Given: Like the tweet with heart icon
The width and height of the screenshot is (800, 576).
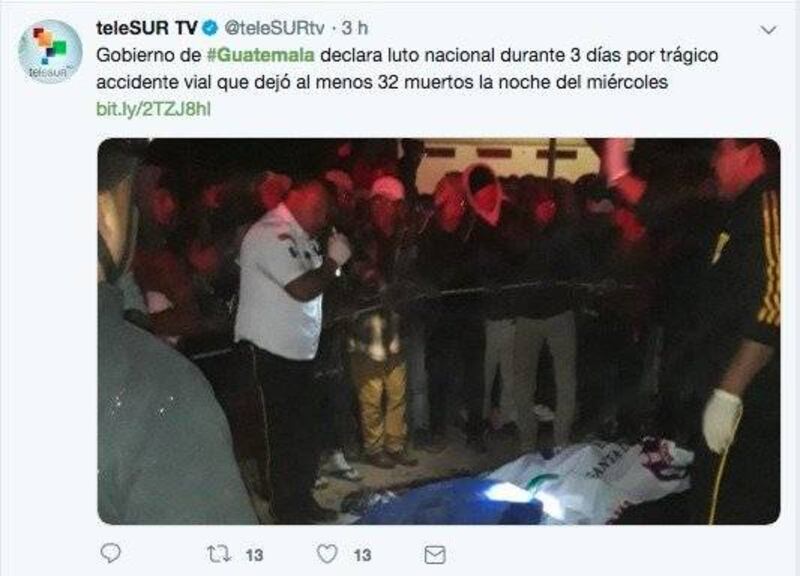Looking at the screenshot, I should click(327, 554).
